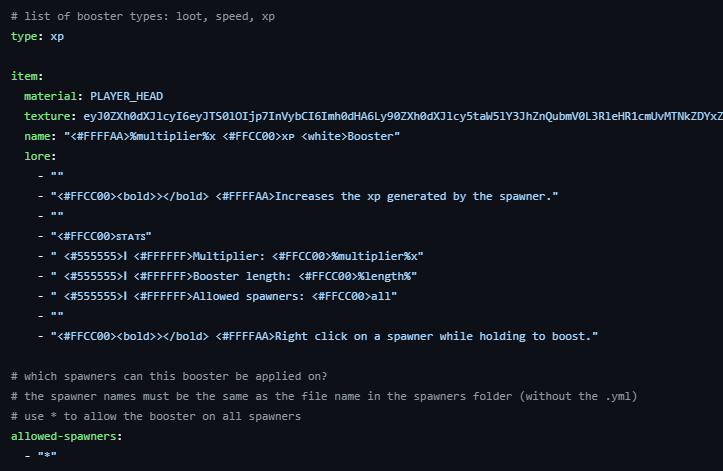The width and height of the screenshot is (723, 471).
Task: Click the PLAYER_HEAD material value
Action: pos(126,96)
